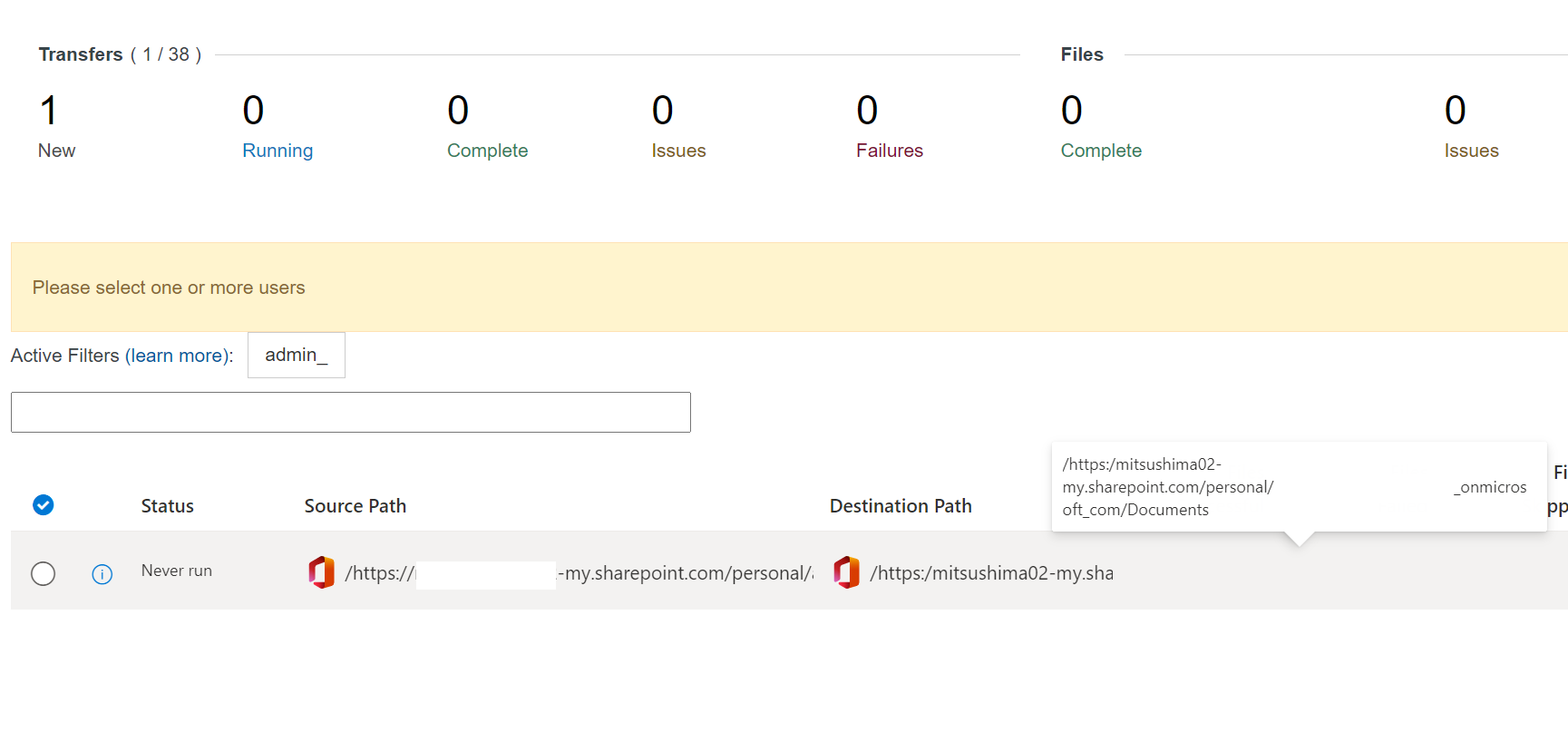Click the info icon beside Never run
The image size is (1568, 732).
point(102,574)
